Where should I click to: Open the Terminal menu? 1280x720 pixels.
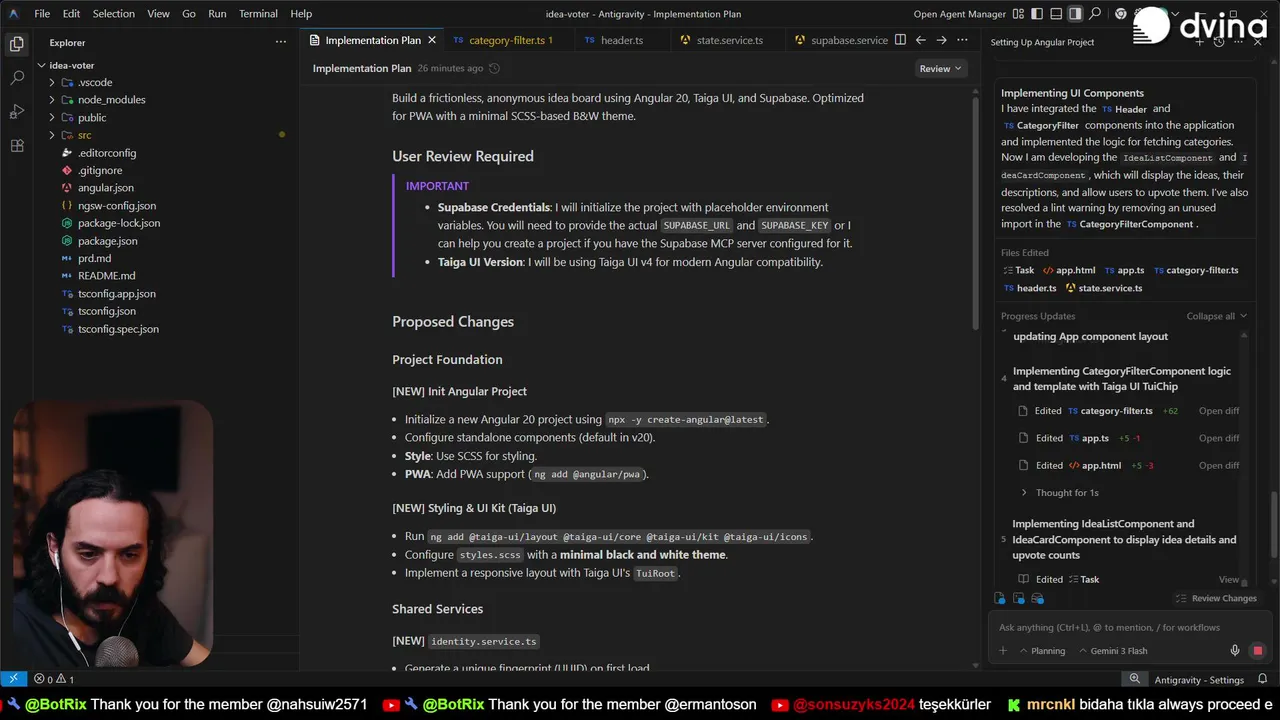point(258,14)
